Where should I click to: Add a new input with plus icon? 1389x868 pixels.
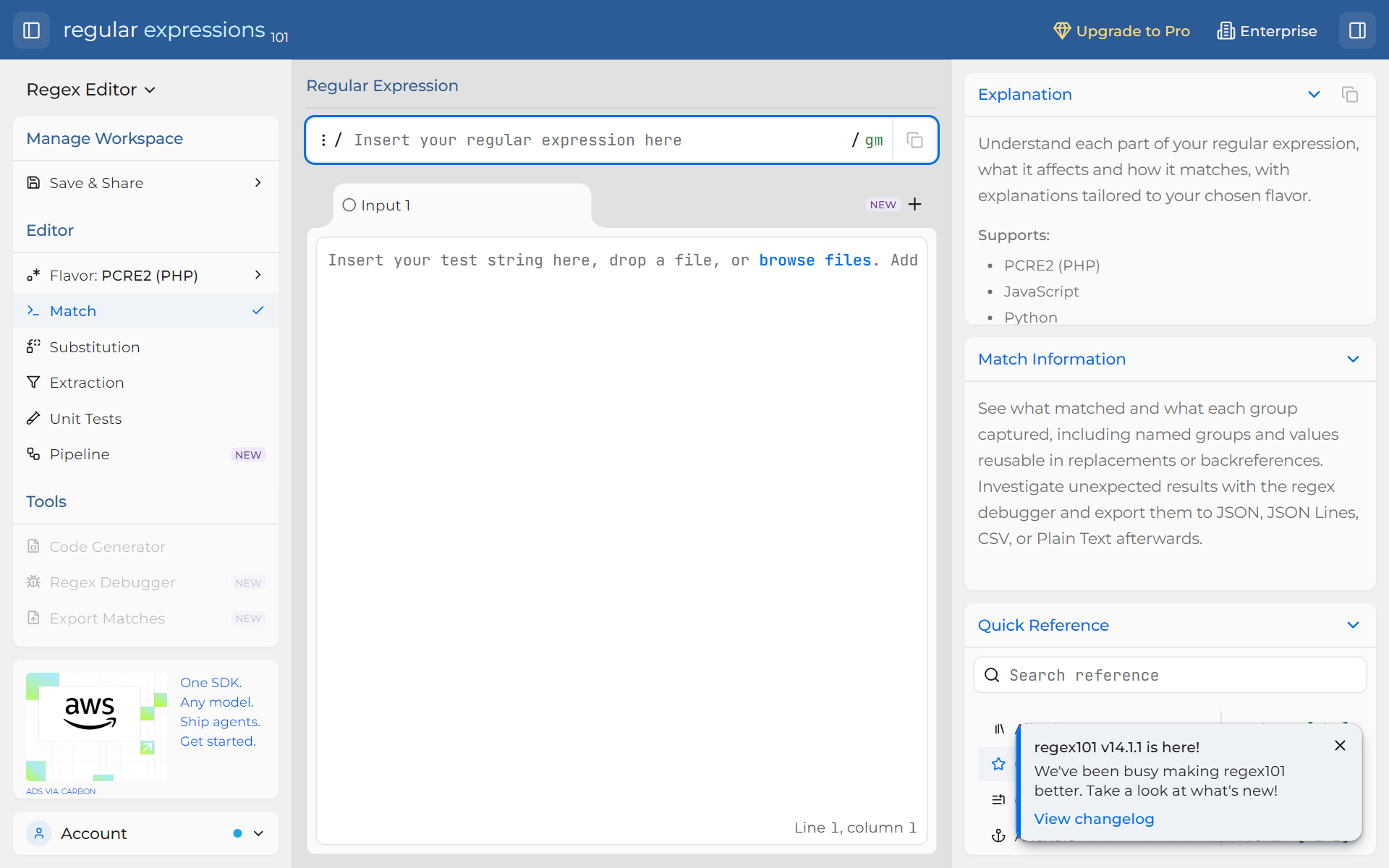[x=915, y=205]
